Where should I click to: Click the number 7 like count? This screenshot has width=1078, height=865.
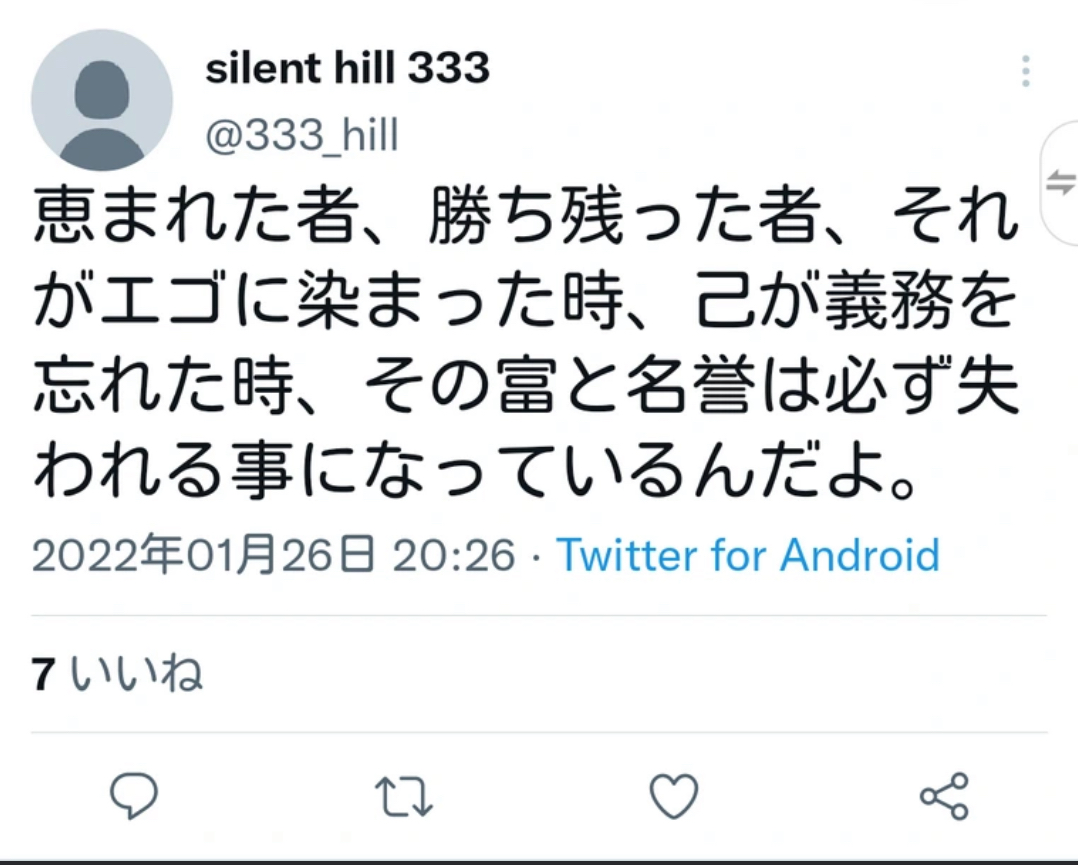pyautogui.click(x=43, y=674)
